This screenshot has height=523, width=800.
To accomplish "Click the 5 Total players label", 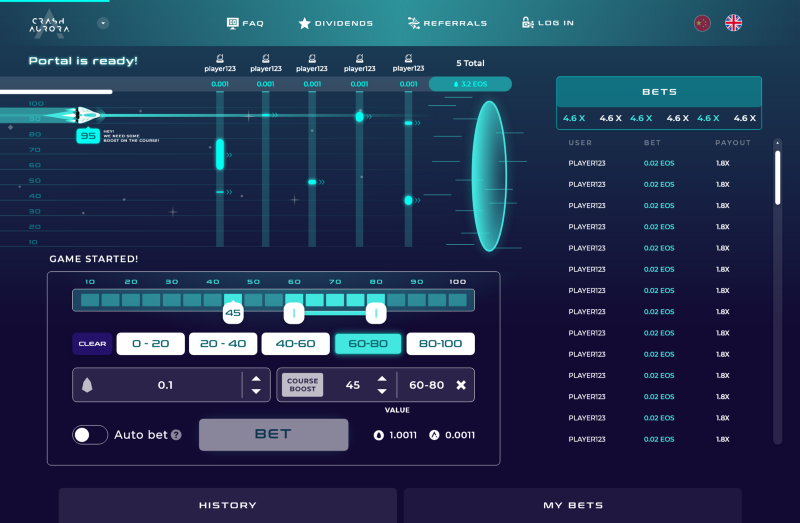I will 470,63.
